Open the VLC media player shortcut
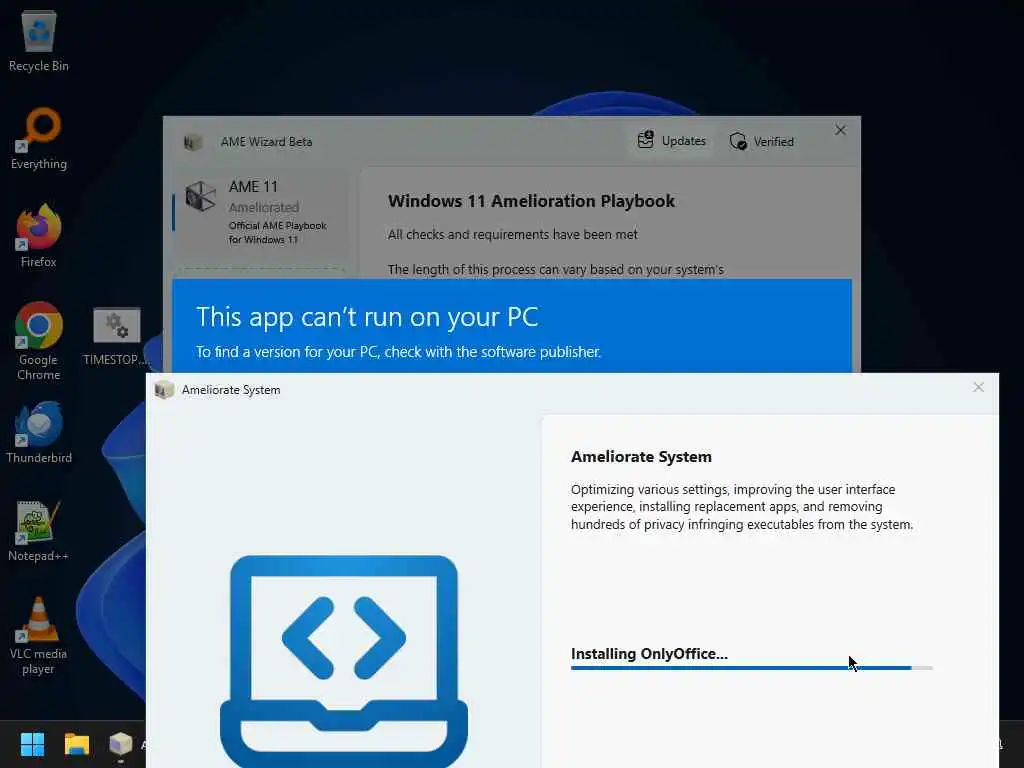The width and height of the screenshot is (1024, 768). click(x=39, y=635)
